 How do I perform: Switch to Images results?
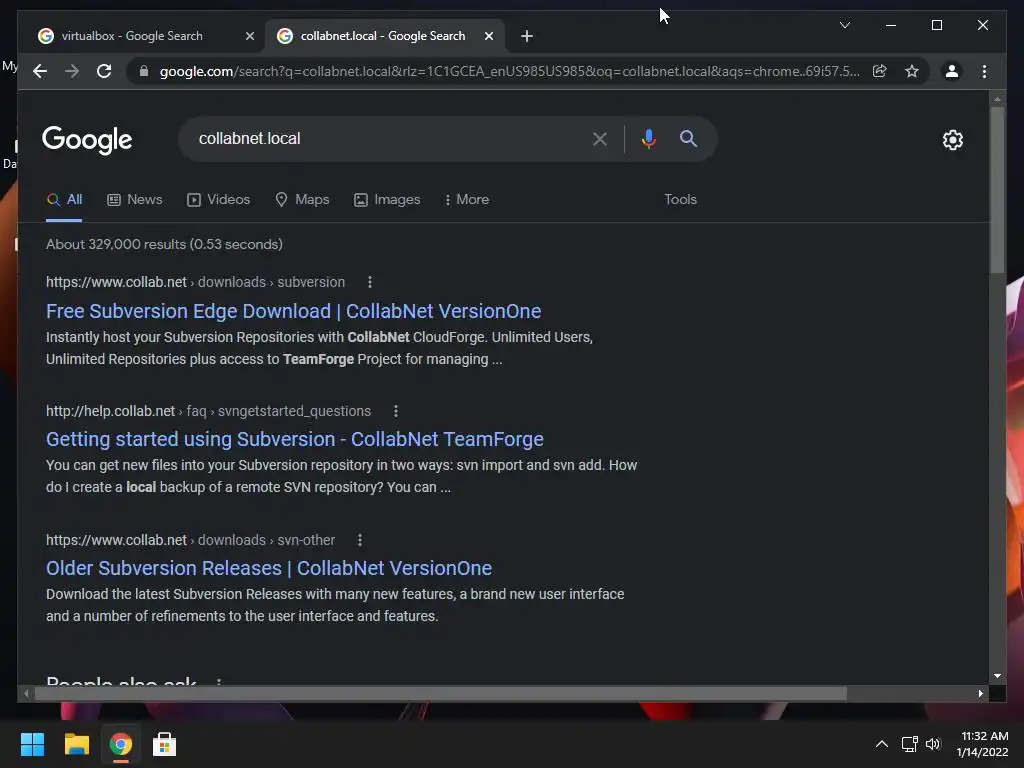[387, 200]
